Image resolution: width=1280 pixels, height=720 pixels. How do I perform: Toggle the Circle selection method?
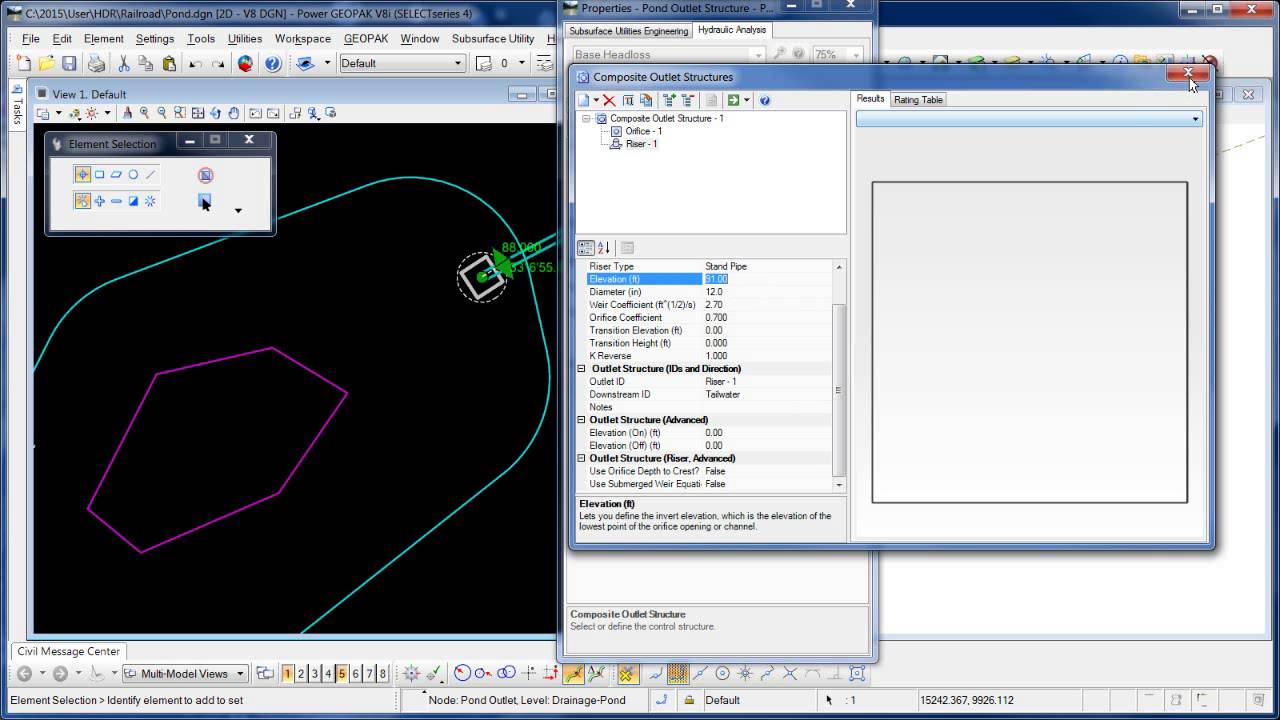(x=133, y=175)
